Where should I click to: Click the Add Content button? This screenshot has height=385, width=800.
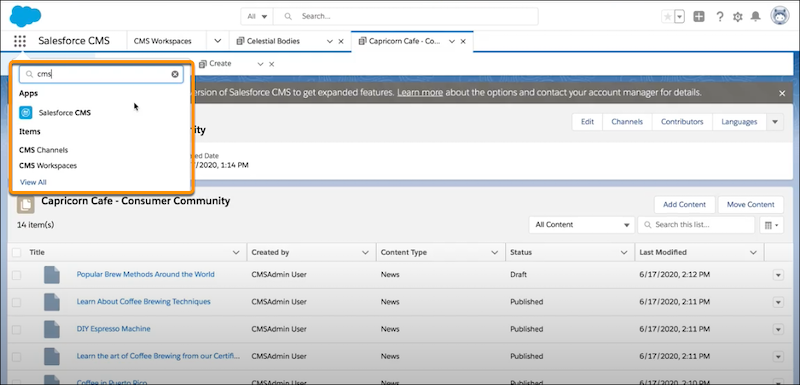coord(684,204)
